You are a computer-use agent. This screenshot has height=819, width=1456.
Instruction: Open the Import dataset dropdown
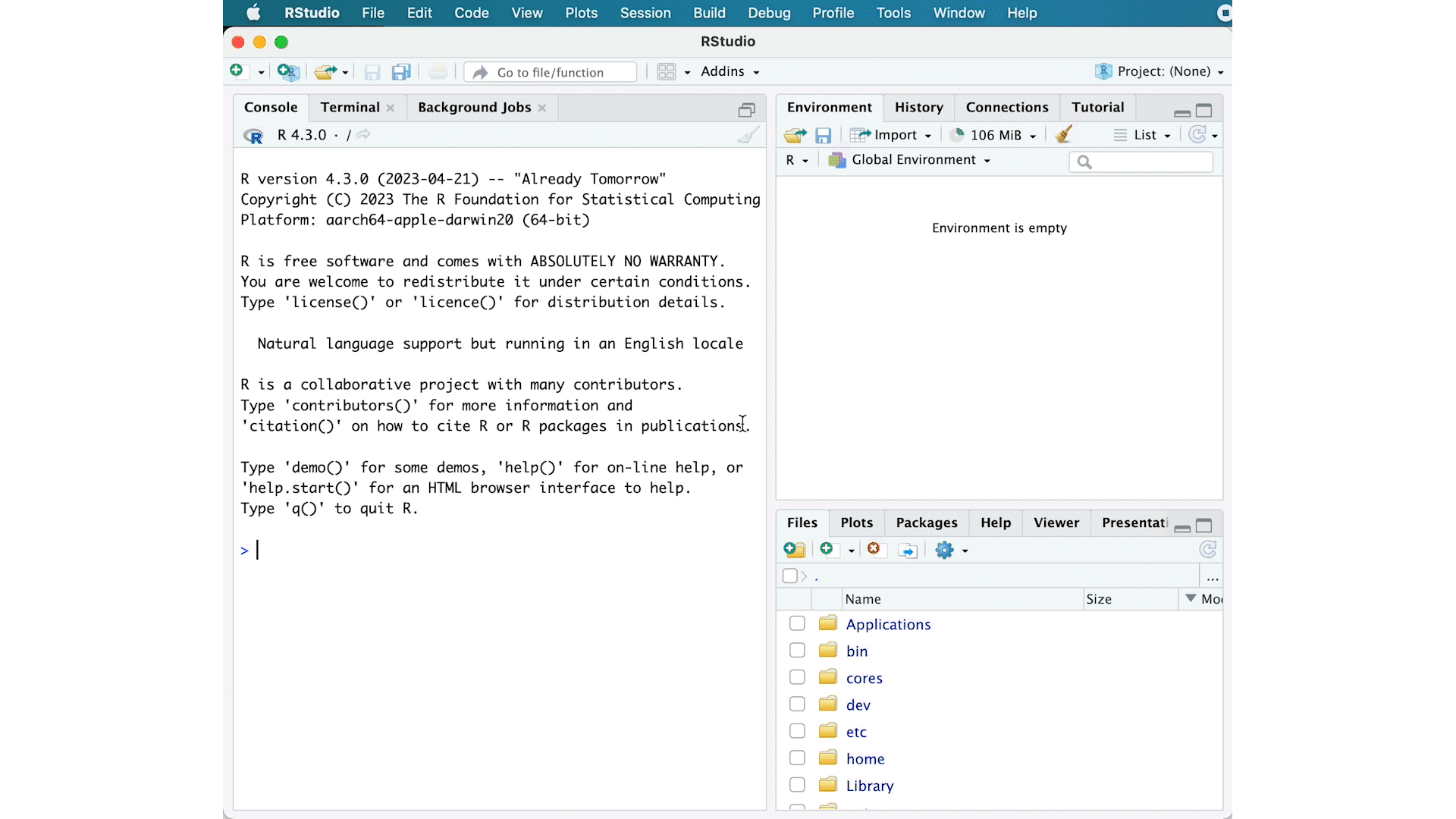click(x=890, y=135)
